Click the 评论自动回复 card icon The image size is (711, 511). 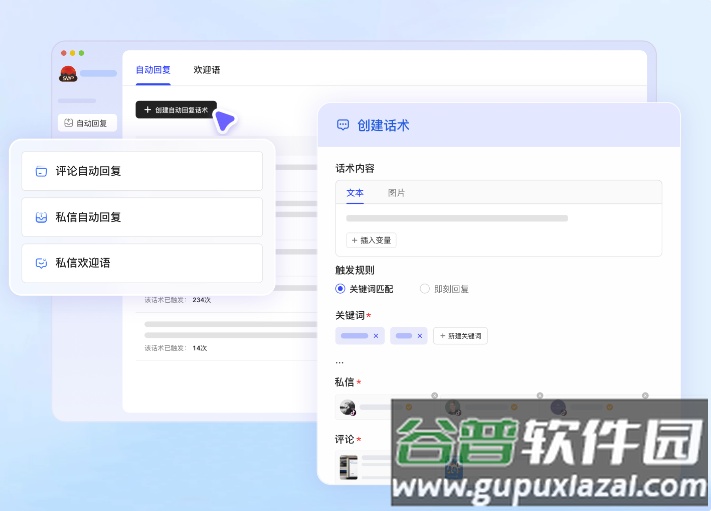41,171
